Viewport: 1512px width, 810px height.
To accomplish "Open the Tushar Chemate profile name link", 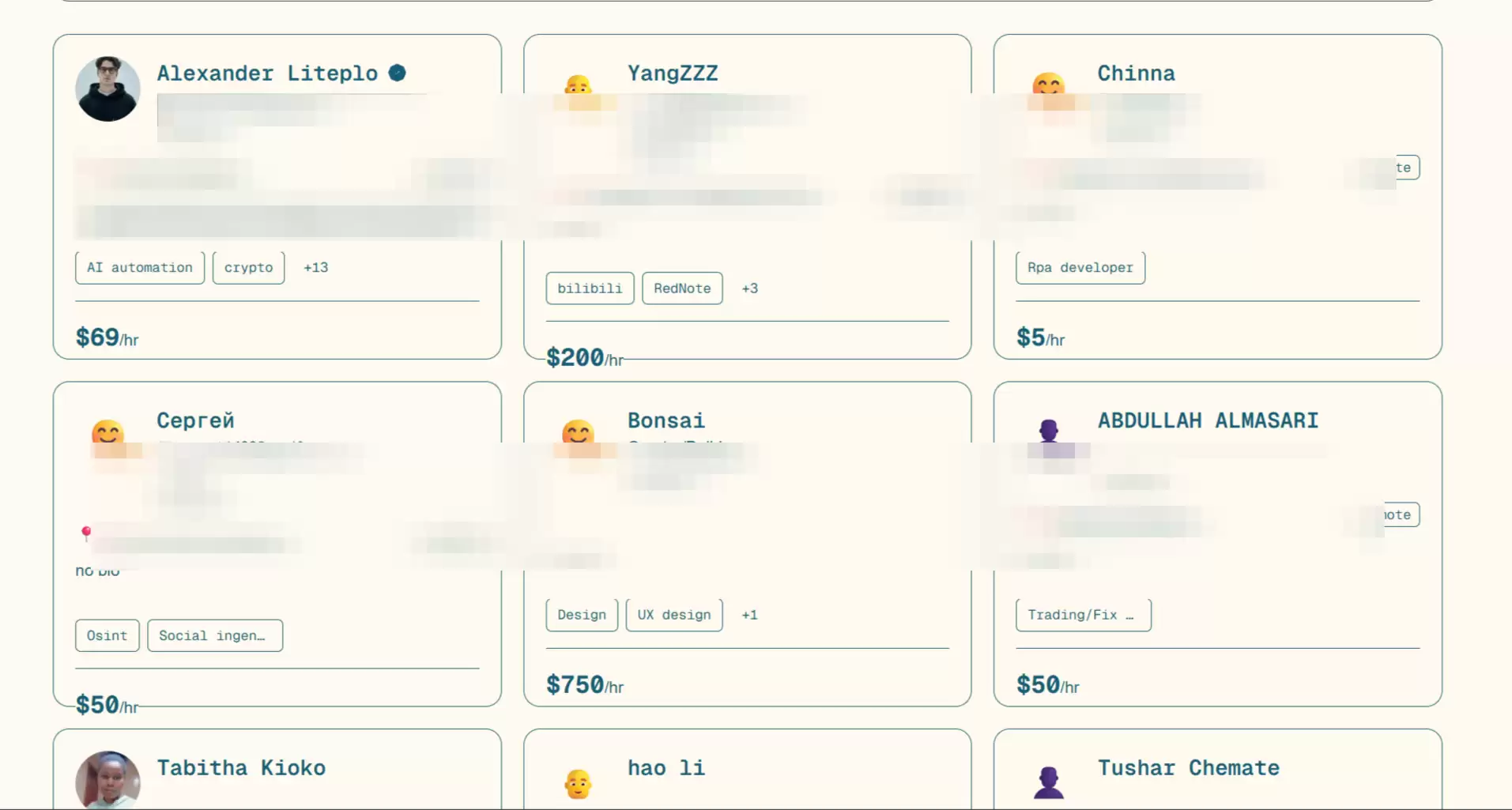I will point(1188,768).
